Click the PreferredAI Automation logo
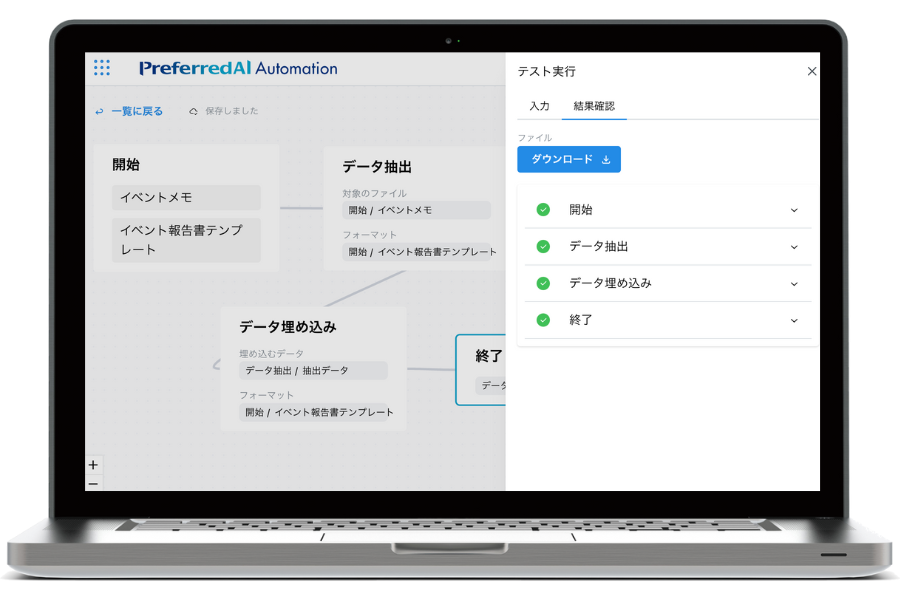This screenshot has height=600, width=900. (x=238, y=69)
